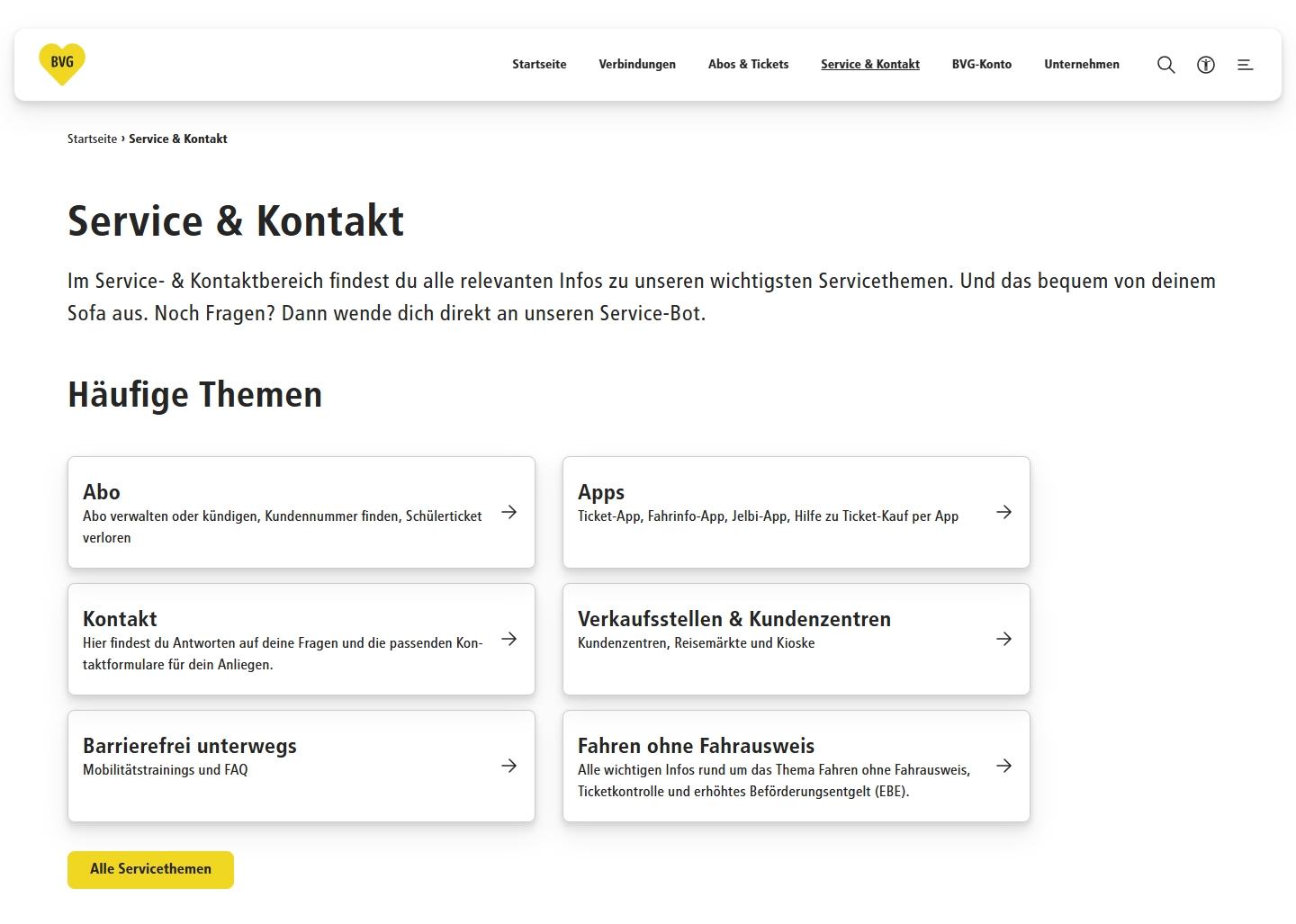Click the arrow on the Abo card
The image size is (1296, 924).
coord(509,512)
